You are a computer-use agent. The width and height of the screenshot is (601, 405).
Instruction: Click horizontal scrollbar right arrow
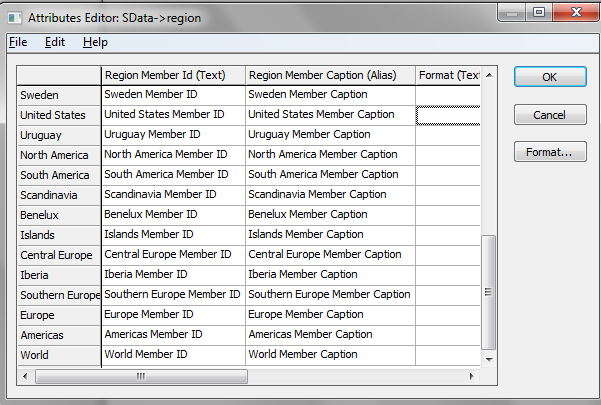coord(471,376)
